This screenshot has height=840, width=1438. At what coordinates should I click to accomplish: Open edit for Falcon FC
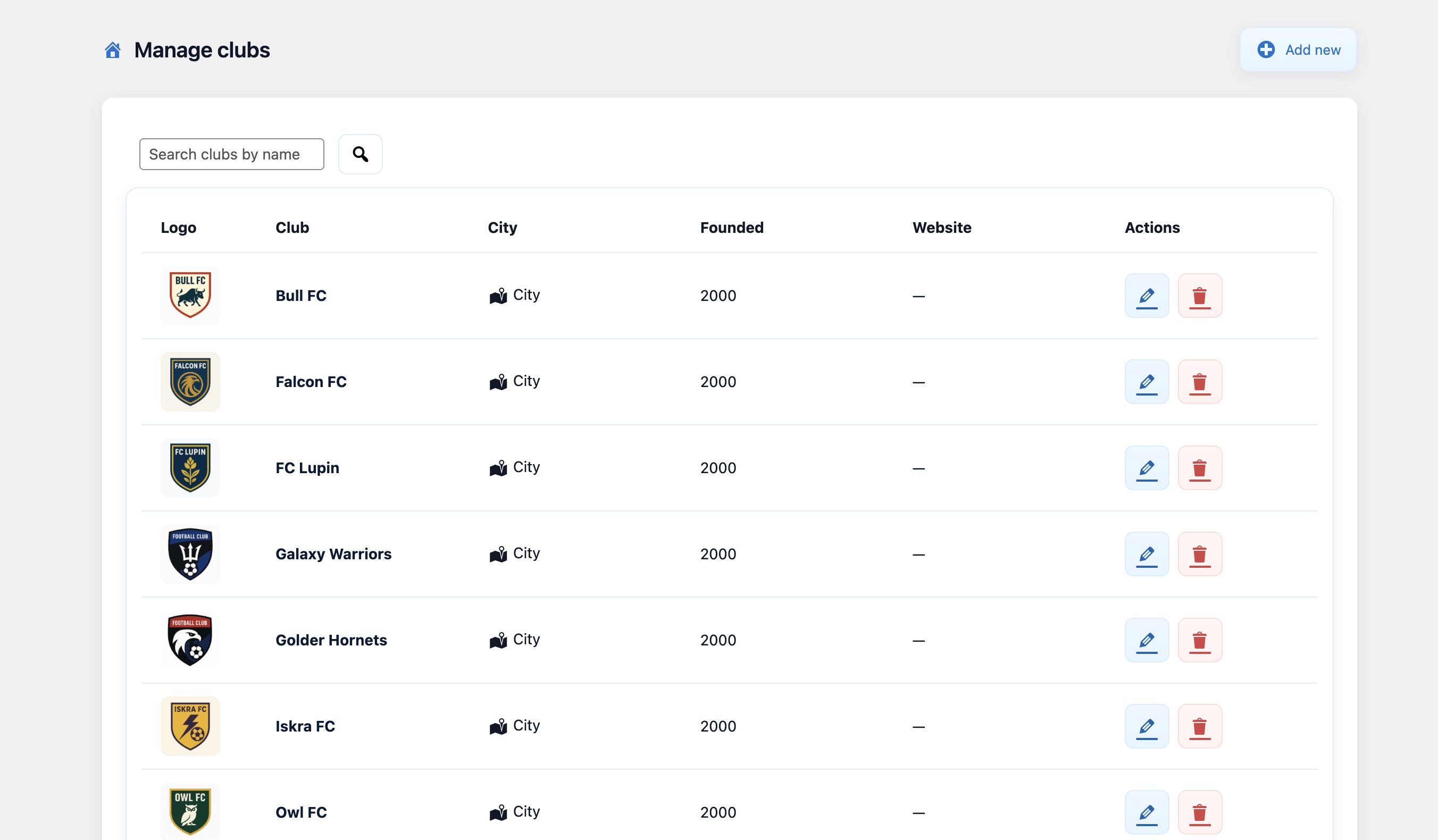click(x=1147, y=382)
